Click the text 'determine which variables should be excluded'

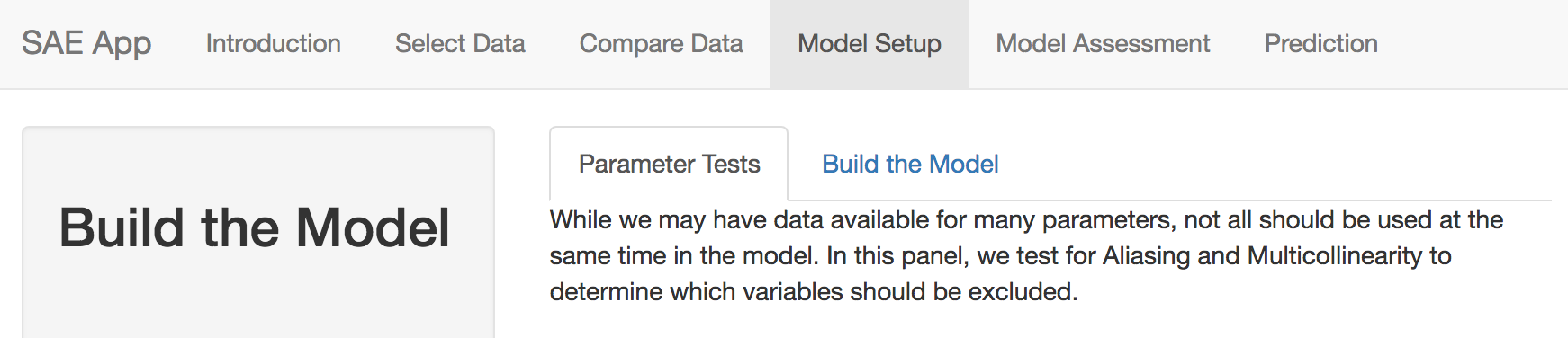(x=812, y=292)
